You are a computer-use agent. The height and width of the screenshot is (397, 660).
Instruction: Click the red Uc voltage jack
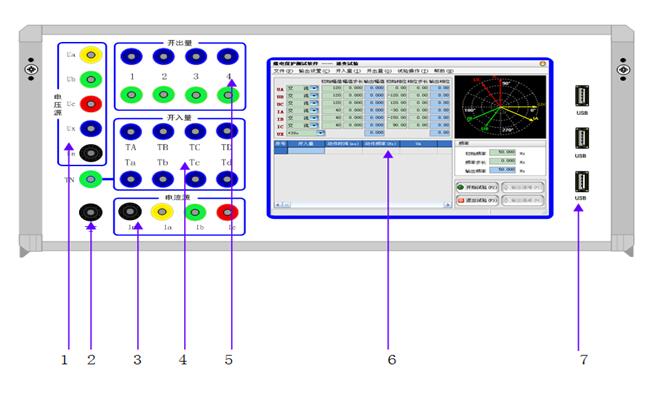(x=91, y=104)
